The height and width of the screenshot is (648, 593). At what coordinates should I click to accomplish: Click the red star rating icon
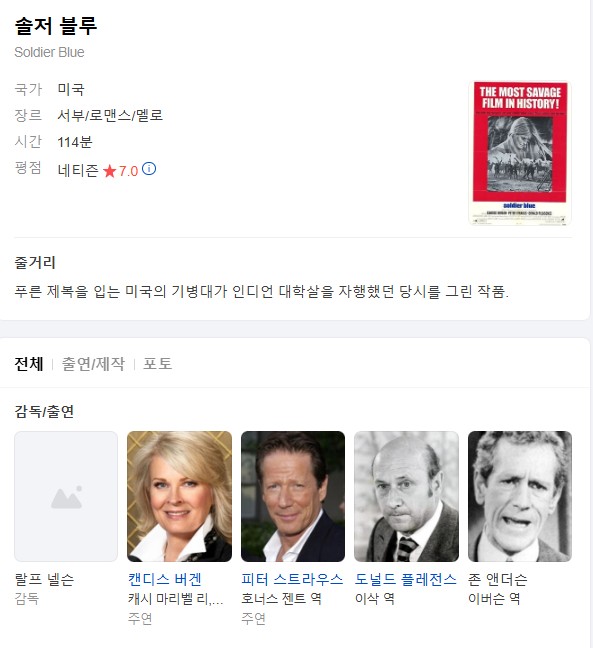pos(110,171)
